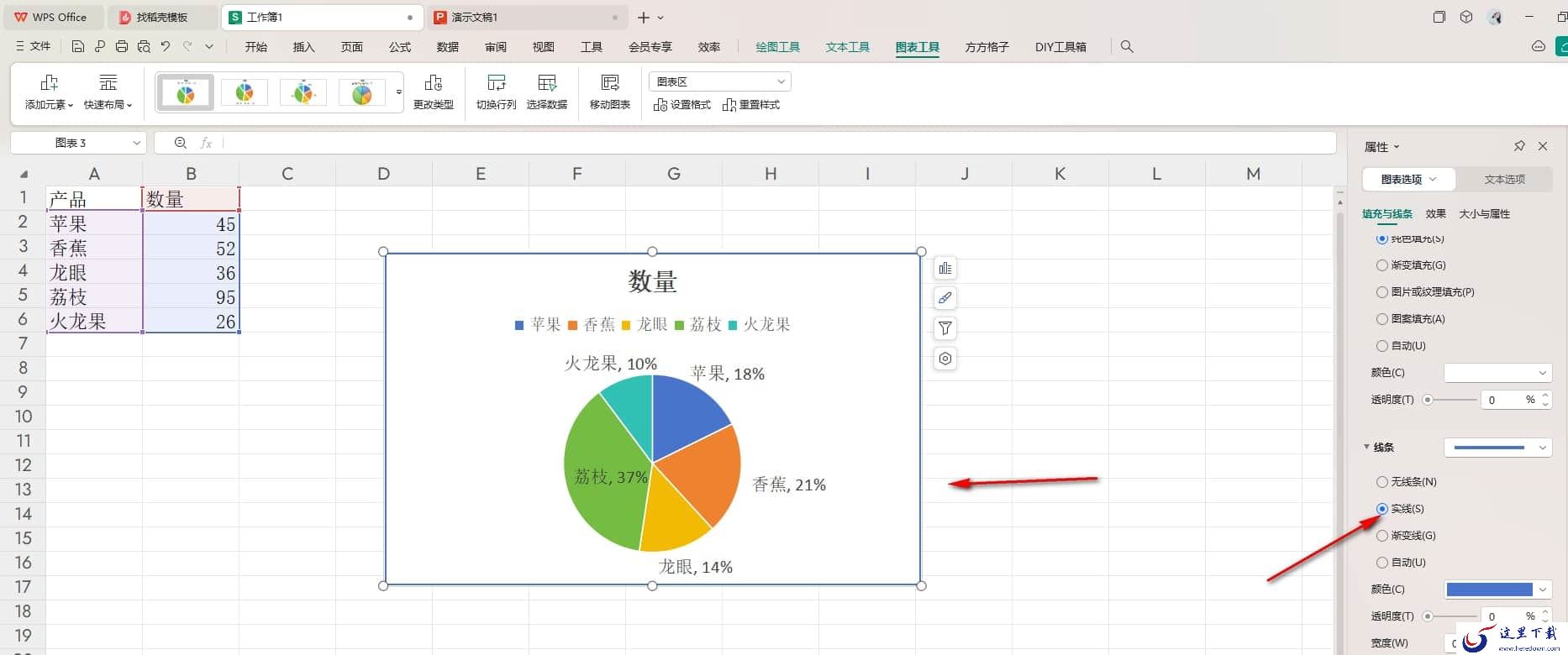Image resolution: width=1568 pixels, height=655 pixels.
Task: Click 移动图表 move chart
Action: pos(610,92)
